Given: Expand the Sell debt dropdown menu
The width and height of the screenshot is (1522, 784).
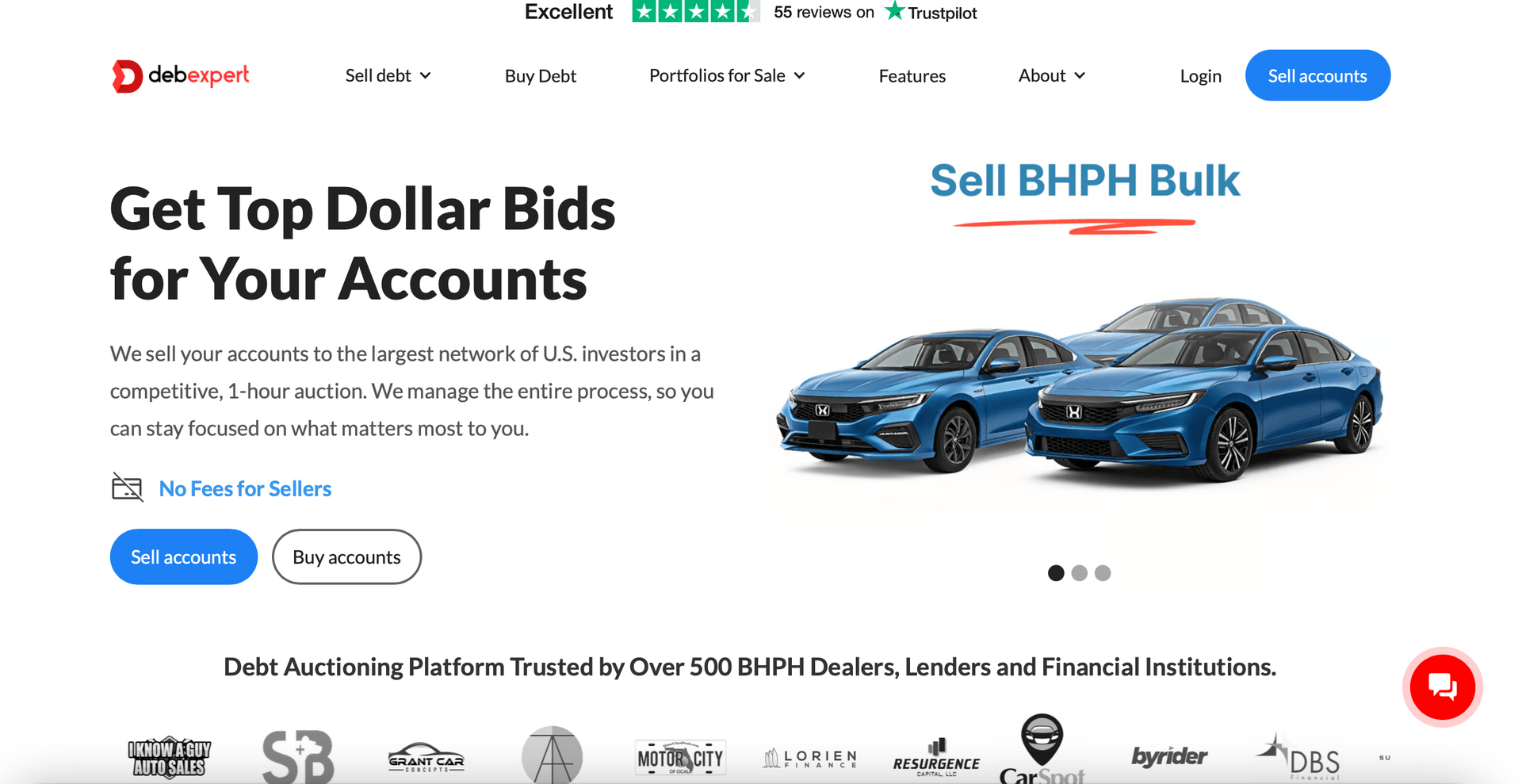Looking at the screenshot, I should point(388,75).
